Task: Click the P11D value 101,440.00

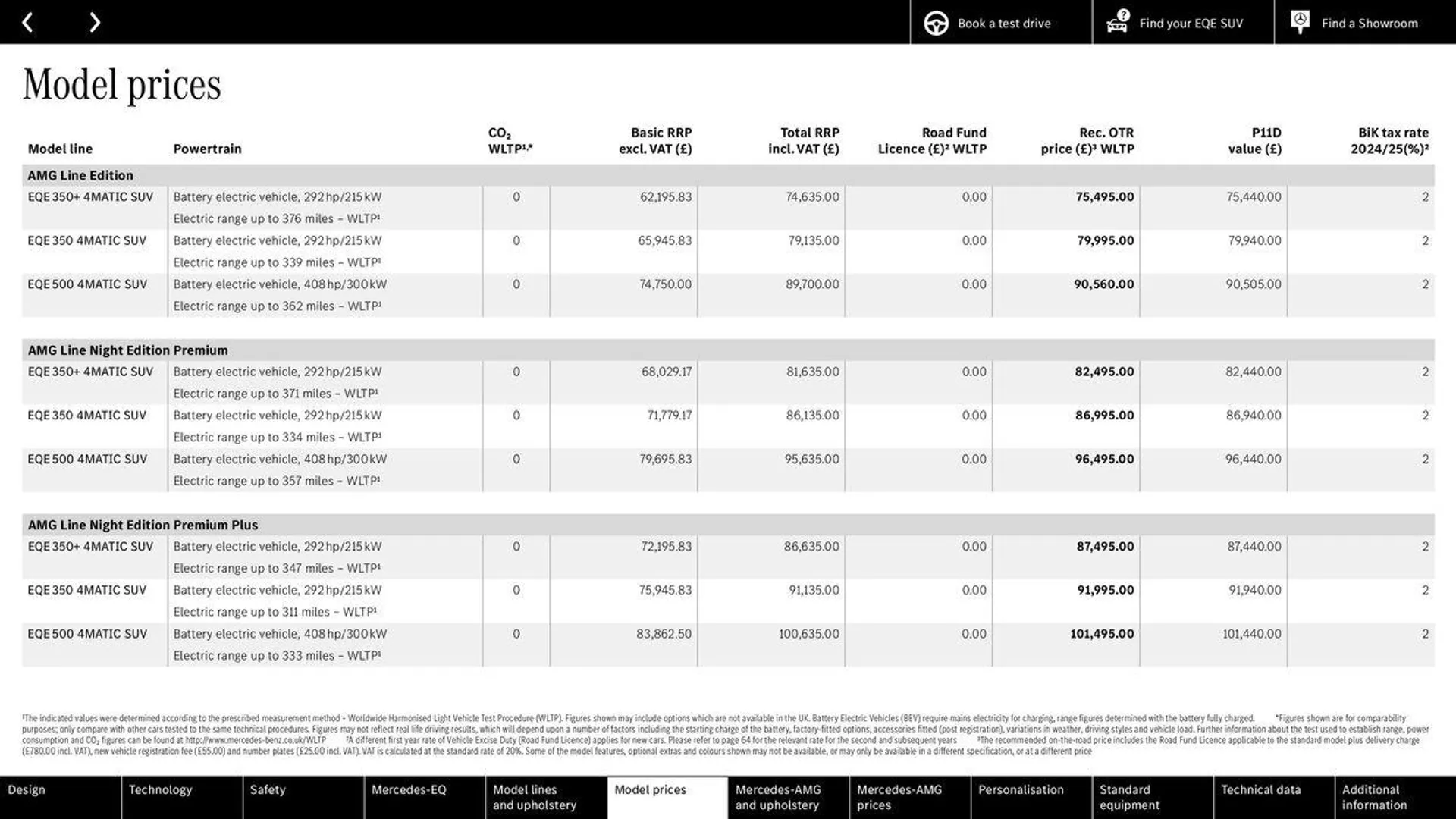Action: pos(1252,634)
